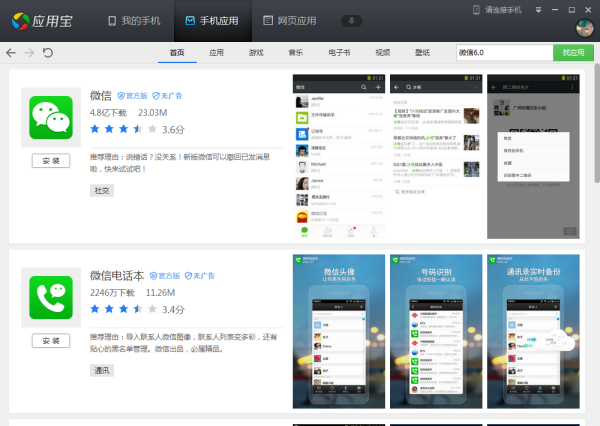Click 请连接手机 connect phone link

497,10
